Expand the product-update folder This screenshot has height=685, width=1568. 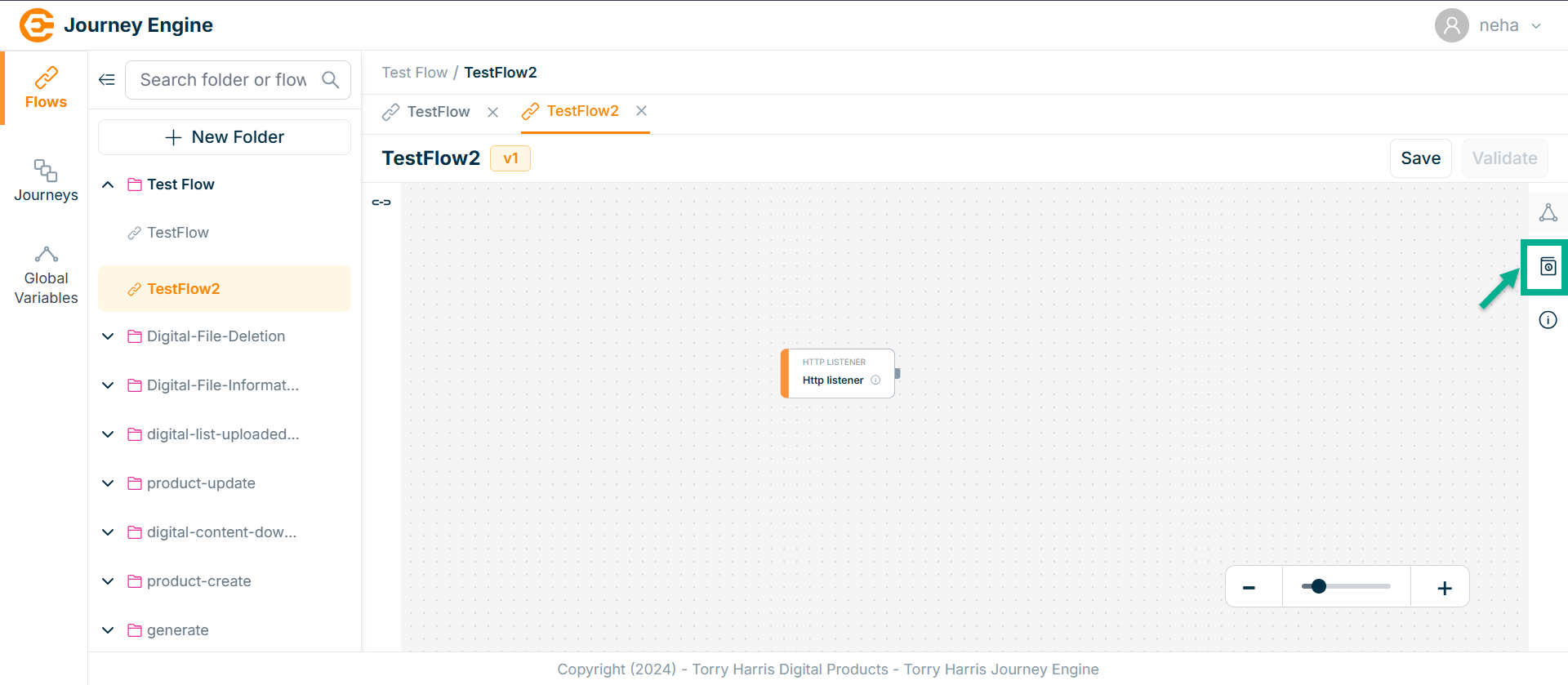[108, 483]
